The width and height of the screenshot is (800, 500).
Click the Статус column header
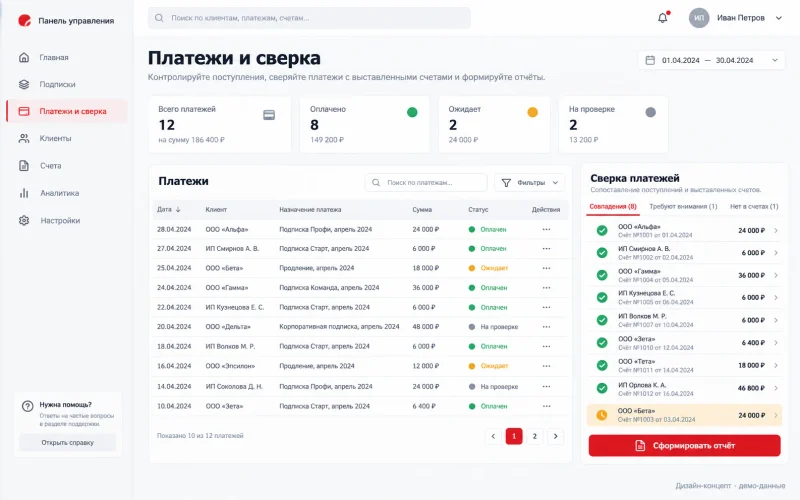point(478,210)
